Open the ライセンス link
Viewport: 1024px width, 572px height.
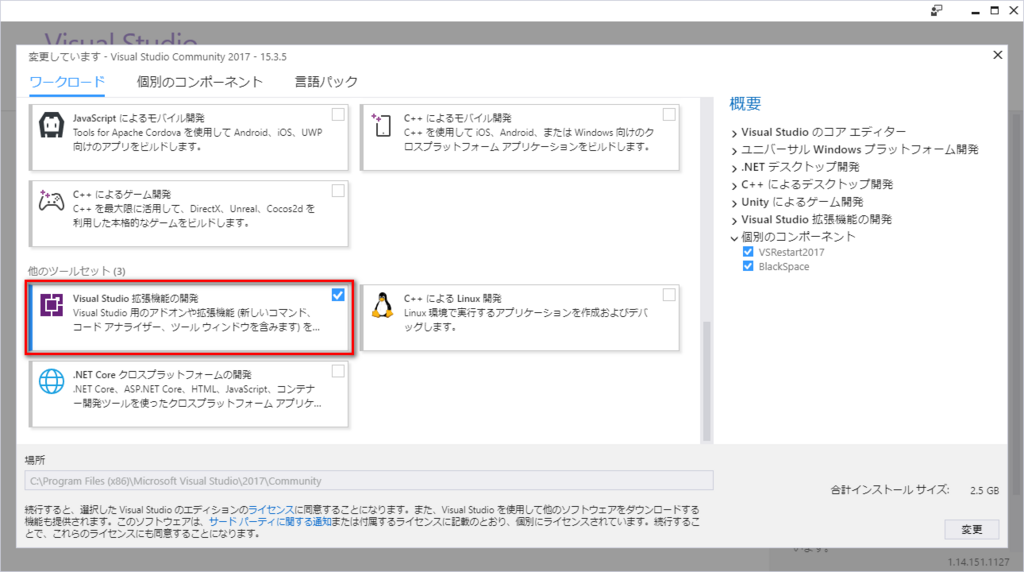[x=270, y=509]
